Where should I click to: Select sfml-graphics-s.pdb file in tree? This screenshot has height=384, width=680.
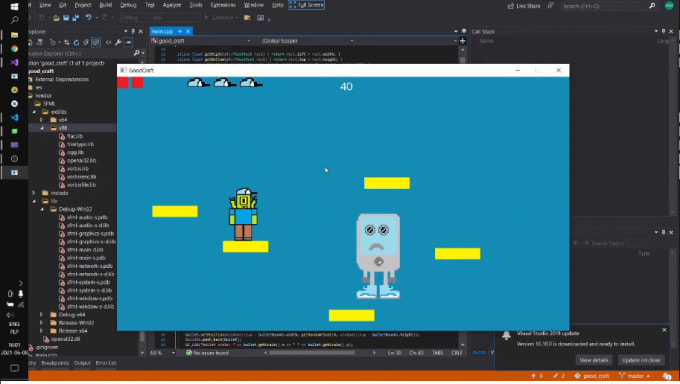90,233
